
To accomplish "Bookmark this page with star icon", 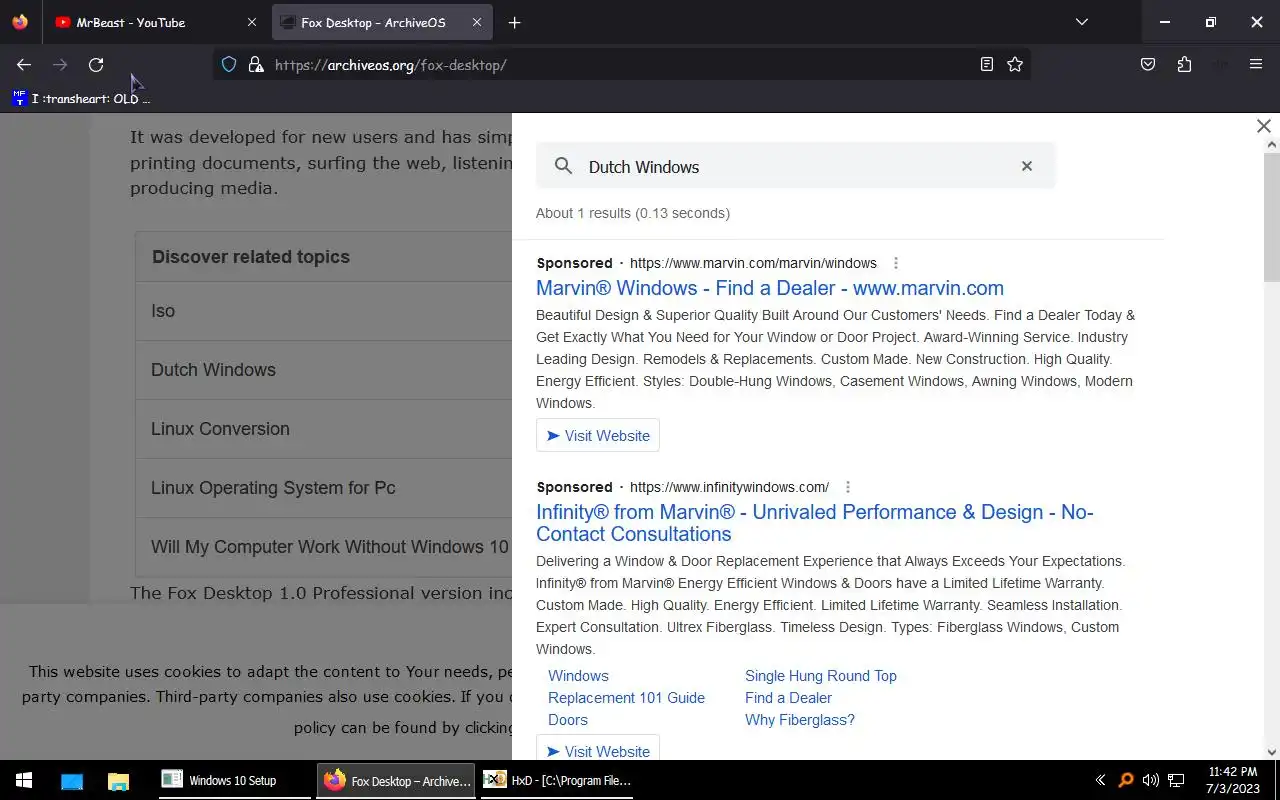I will (x=1015, y=65).
